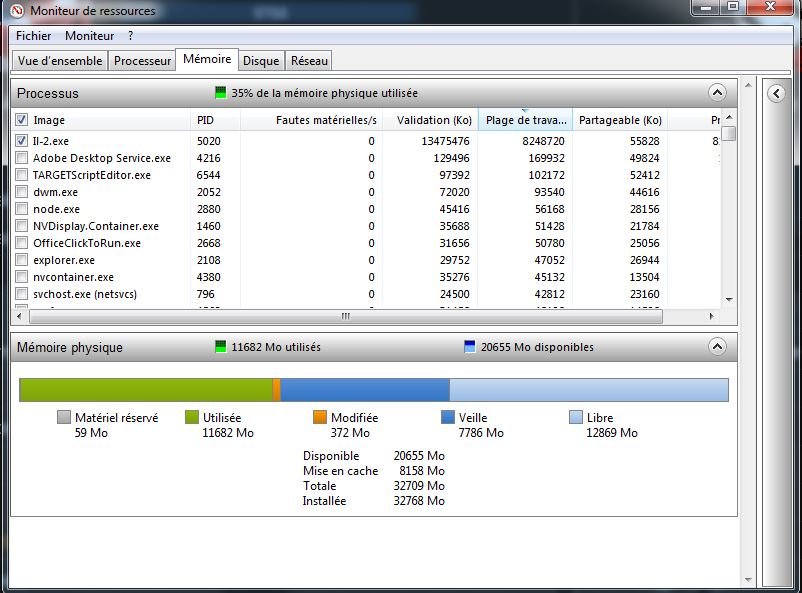Click the Resource Monitor title bar icon

tap(17, 10)
